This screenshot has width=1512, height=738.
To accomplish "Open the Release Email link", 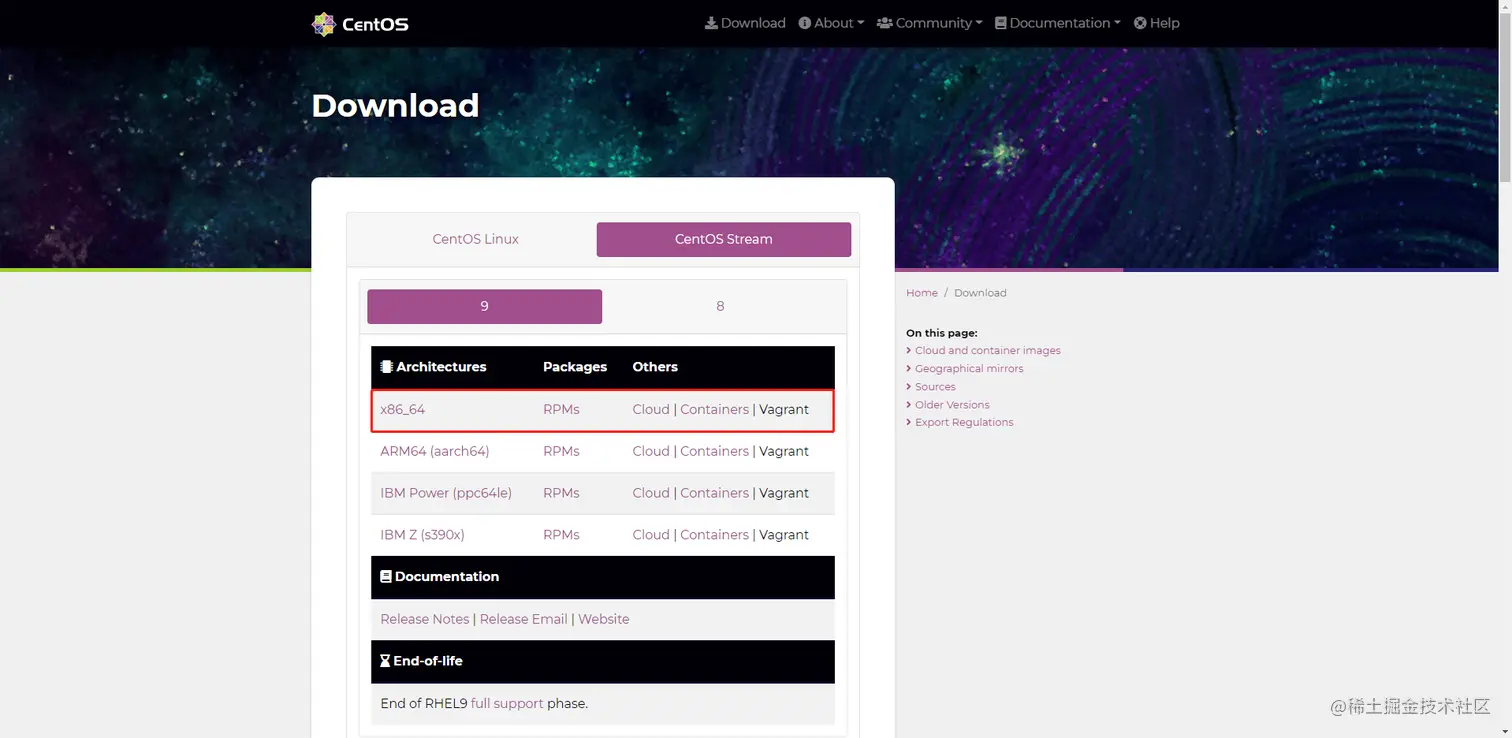I will pos(524,619).
